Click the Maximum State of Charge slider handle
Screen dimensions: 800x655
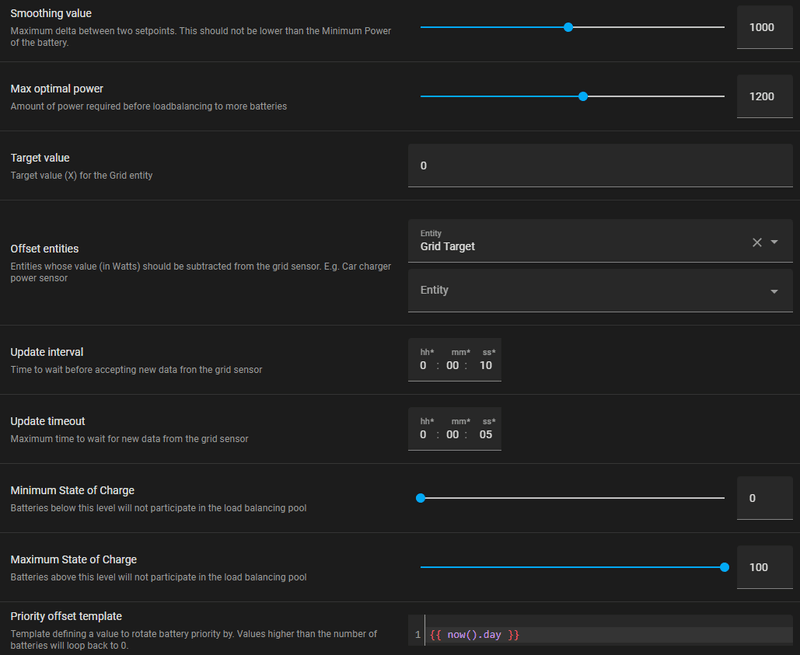point(724,567)
